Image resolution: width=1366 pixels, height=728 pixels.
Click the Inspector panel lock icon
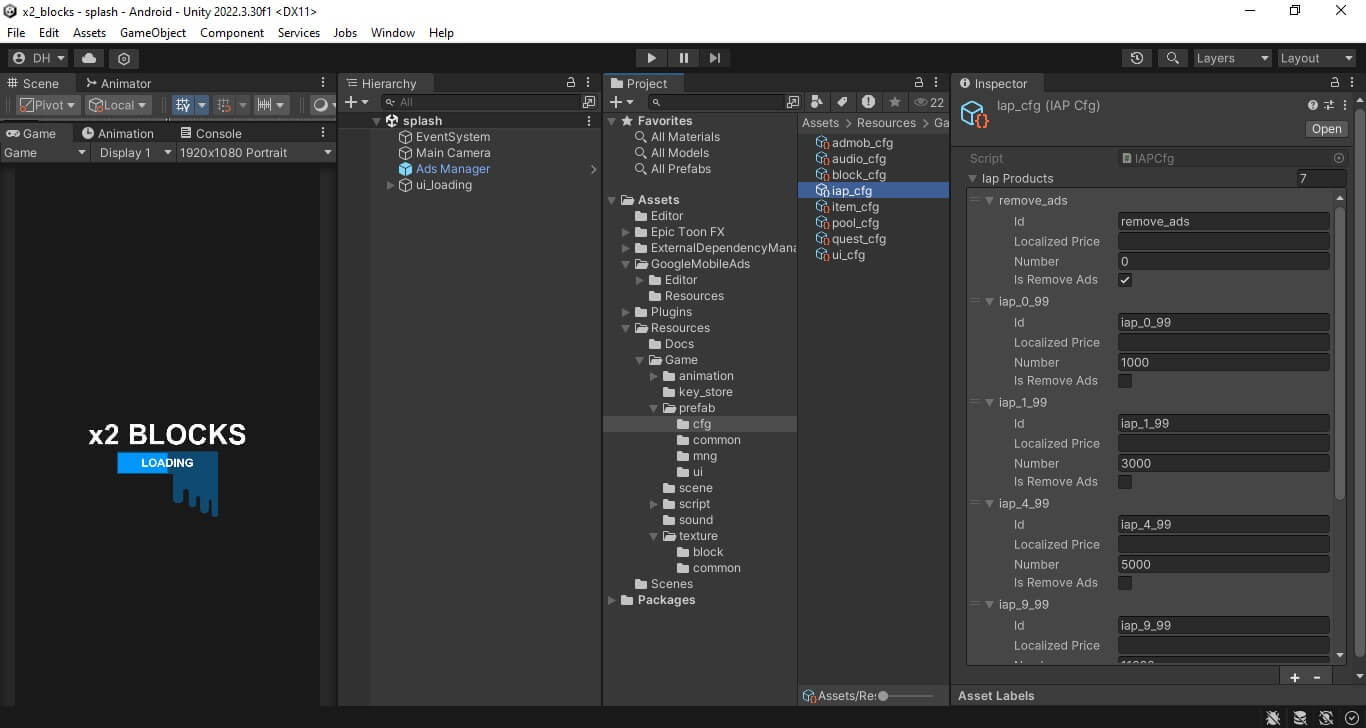pyautogui.click(x=1335, y=83)
